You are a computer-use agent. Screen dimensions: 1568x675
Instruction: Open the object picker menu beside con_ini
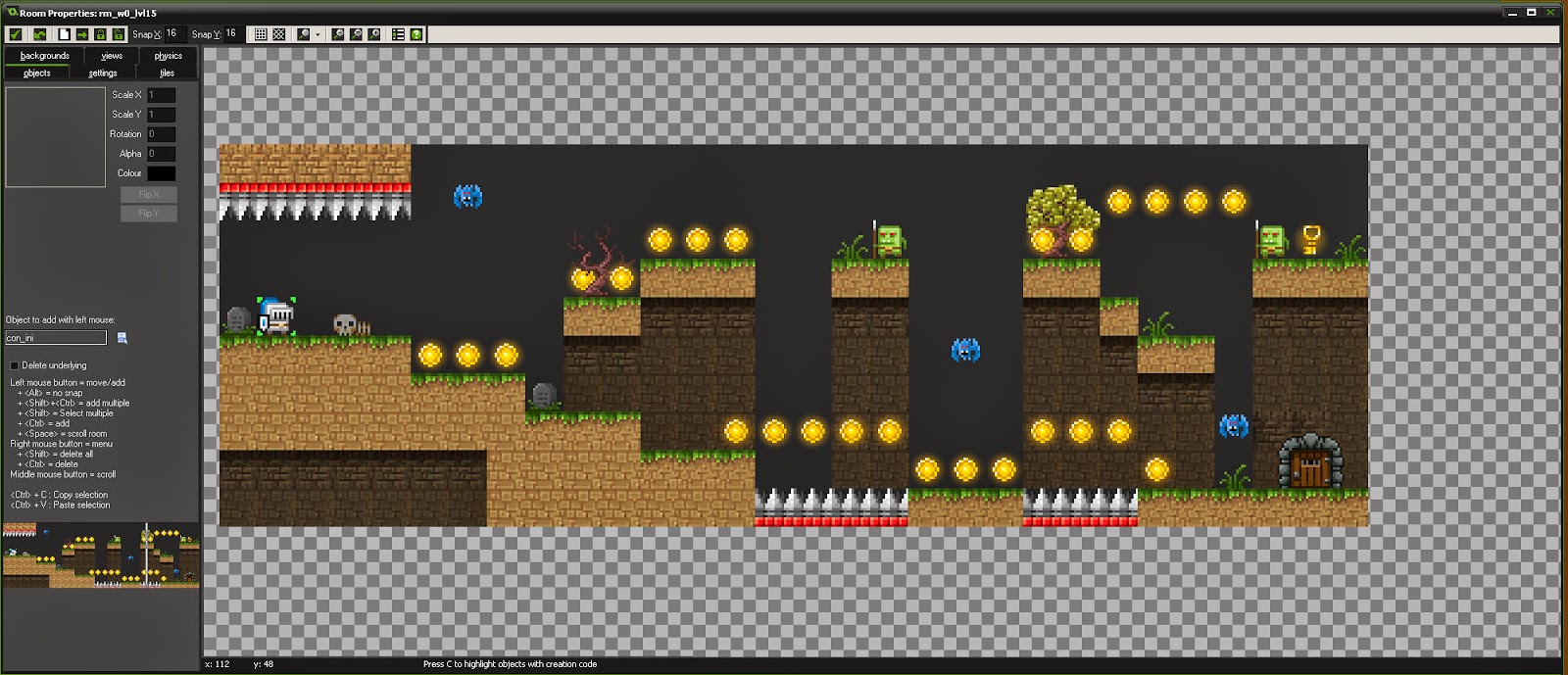pyautogui.click(x=122, y=338)
